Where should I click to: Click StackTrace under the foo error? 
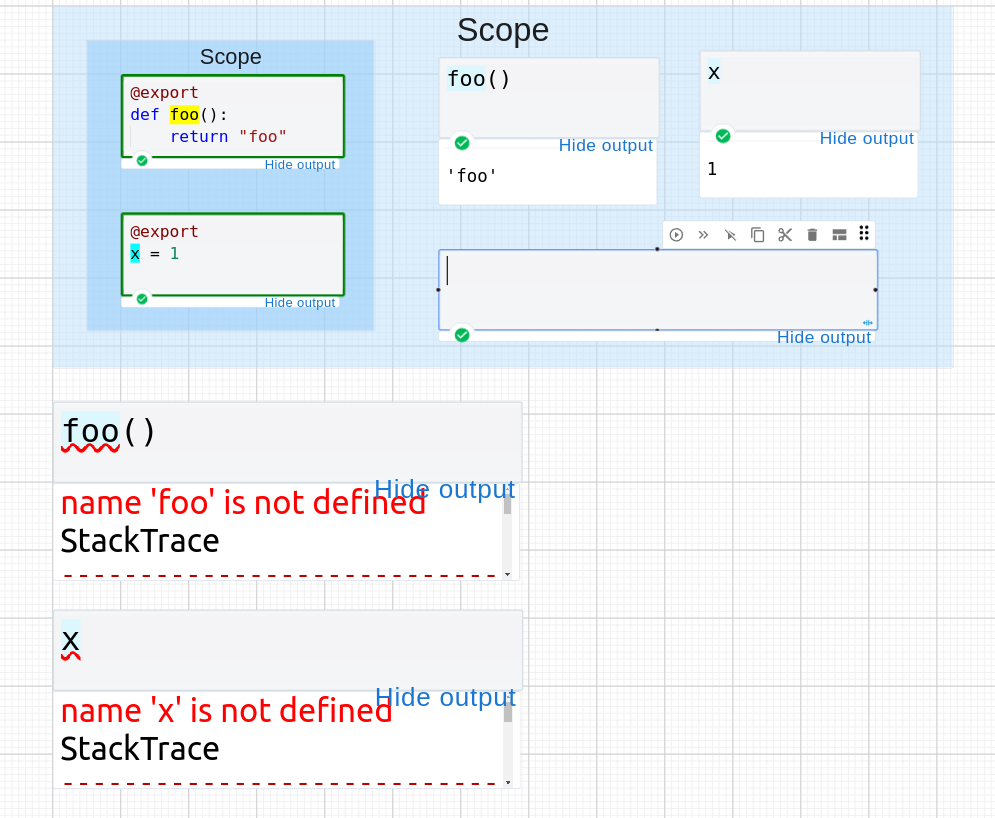[x=140, y=541]
